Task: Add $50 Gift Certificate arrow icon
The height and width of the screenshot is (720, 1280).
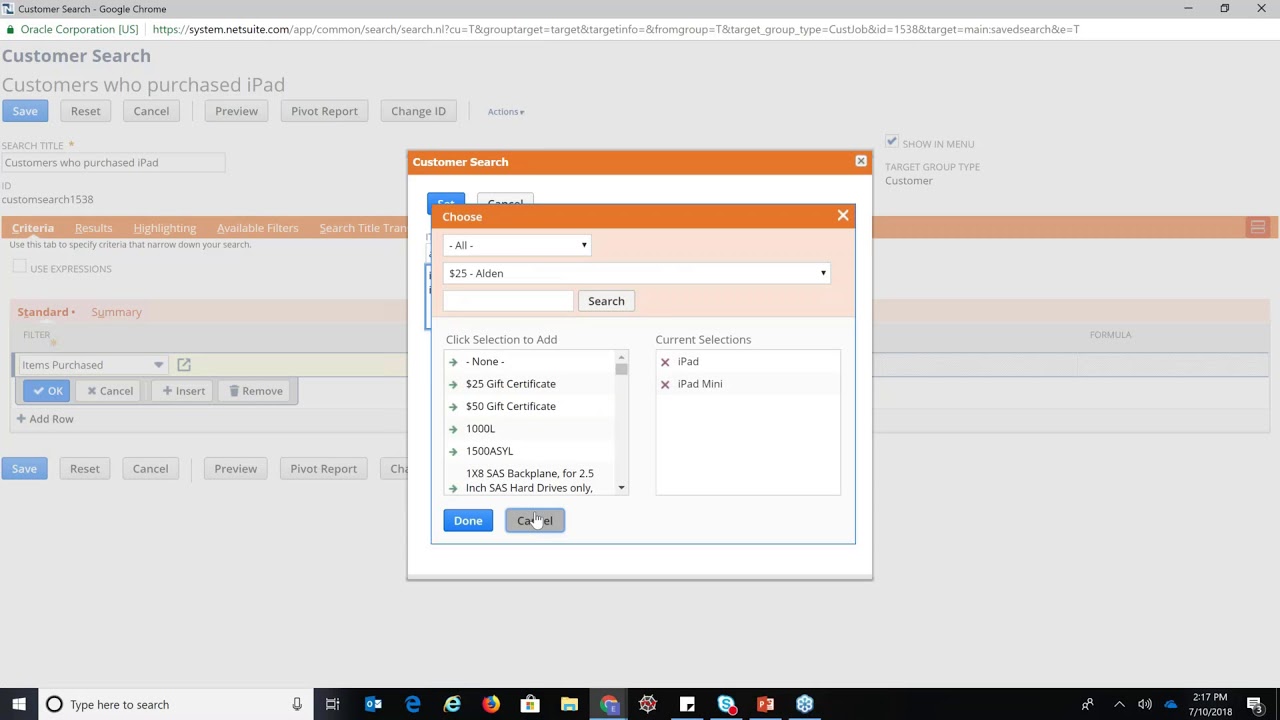Action: pyautogui.click(x=453, y=406)
